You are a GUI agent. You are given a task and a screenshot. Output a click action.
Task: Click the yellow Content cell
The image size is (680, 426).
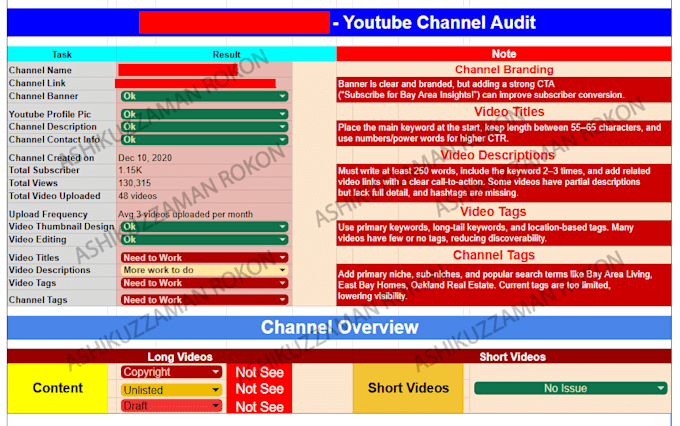(x=57, y=388)
